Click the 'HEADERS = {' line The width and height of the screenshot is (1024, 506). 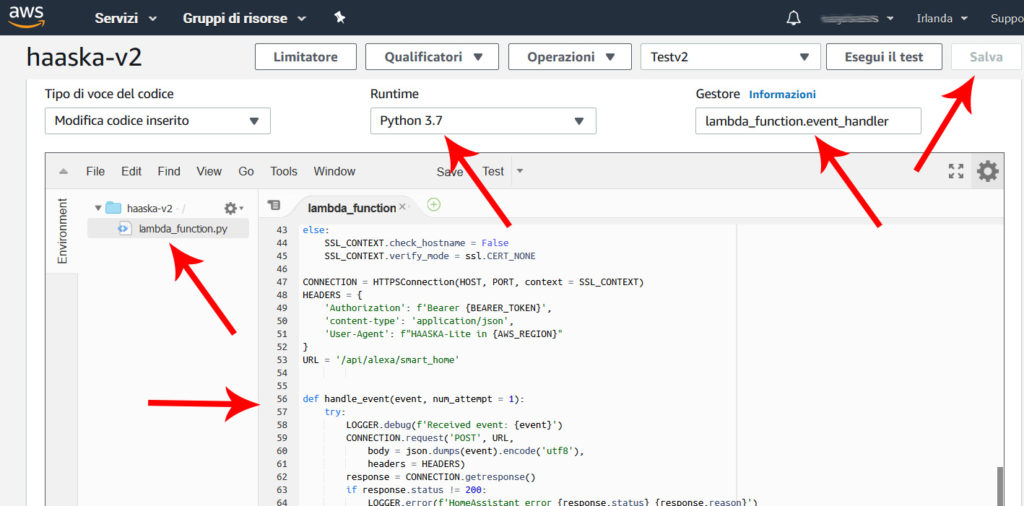coord(332,295)
